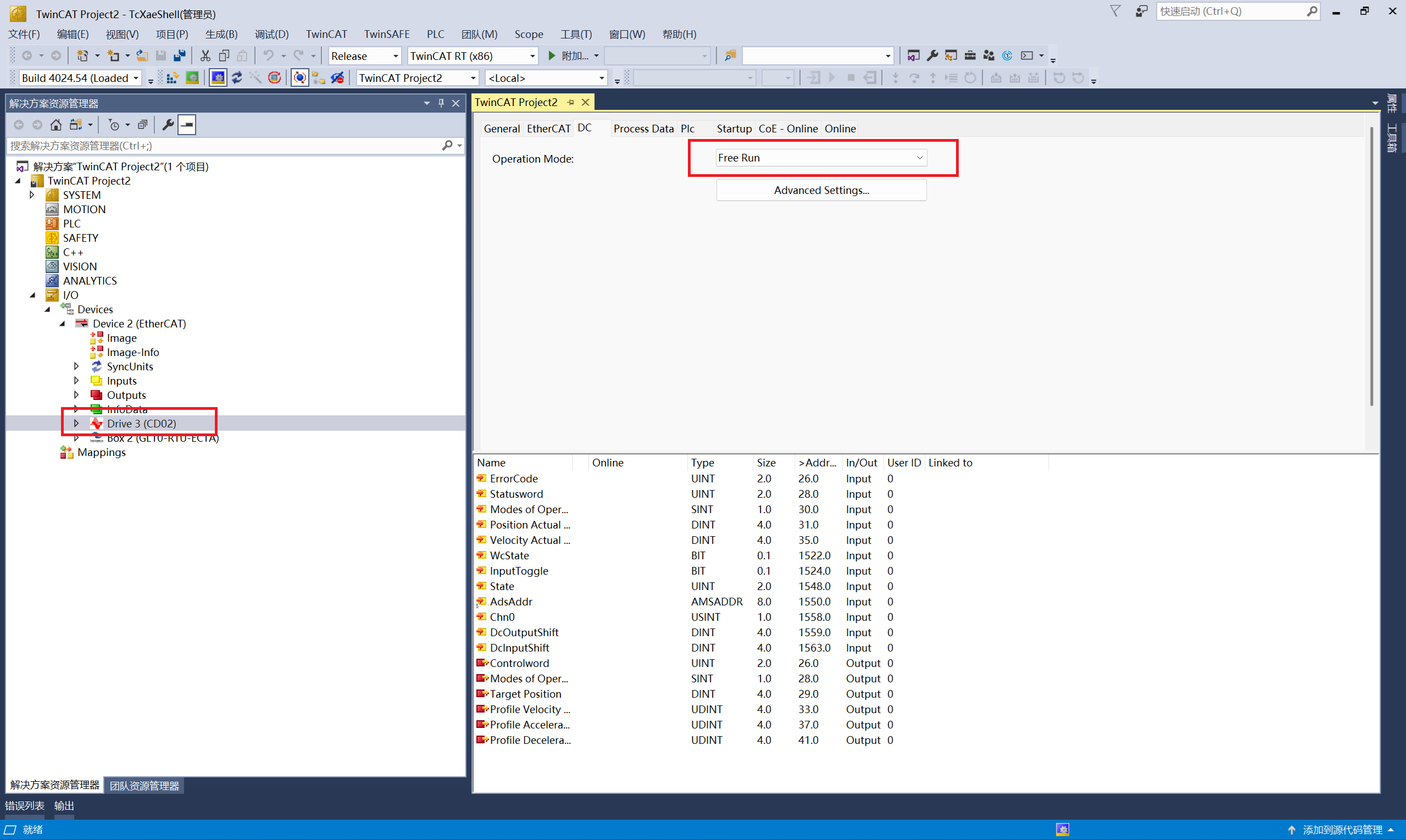This screenshot has width=1406, height=840.
Task: Click the Save All icon
Action: 180,55
